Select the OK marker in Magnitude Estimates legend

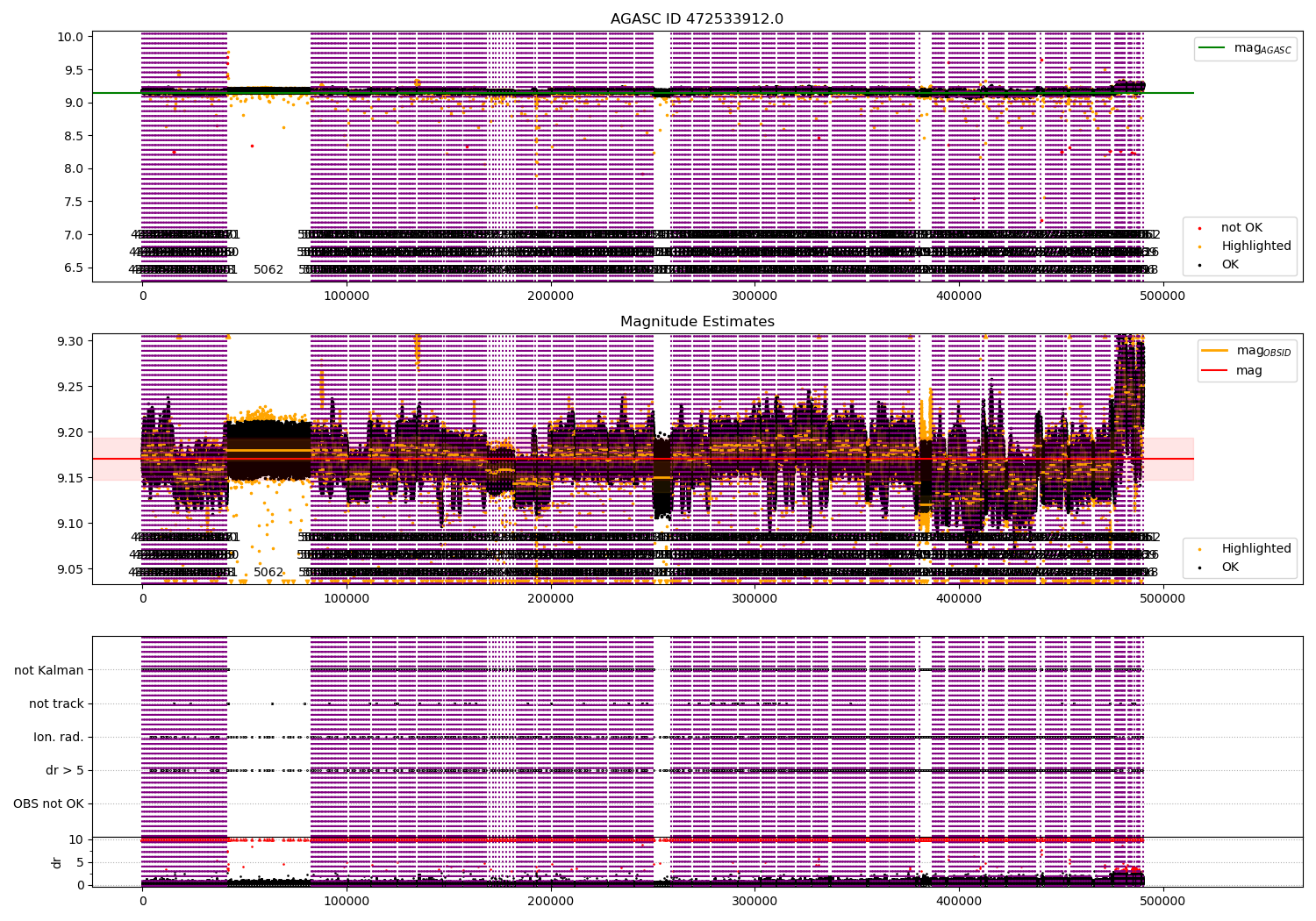pyautogui.click(x=1200, y=568)
